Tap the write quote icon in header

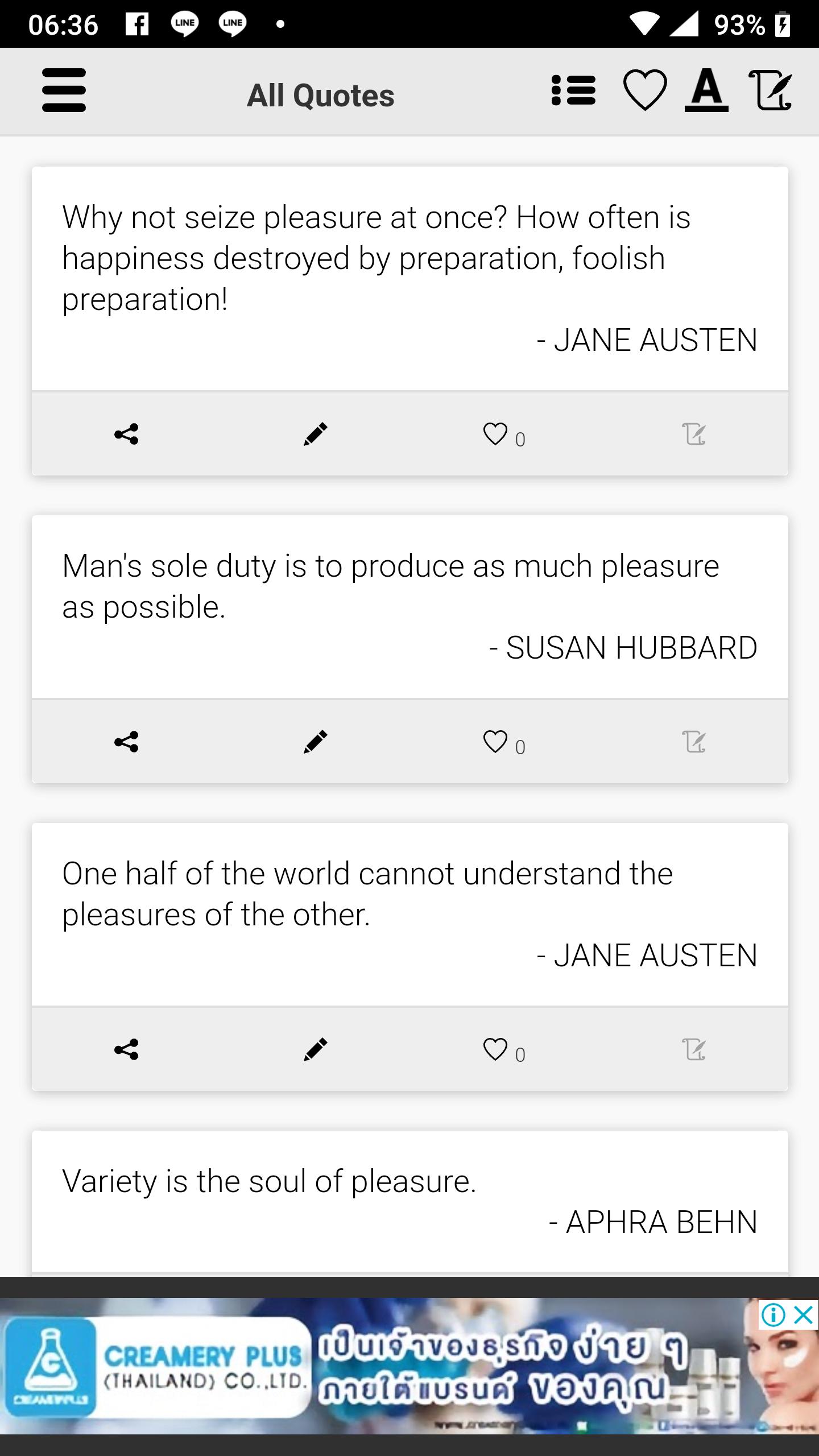tap(770, 90)
